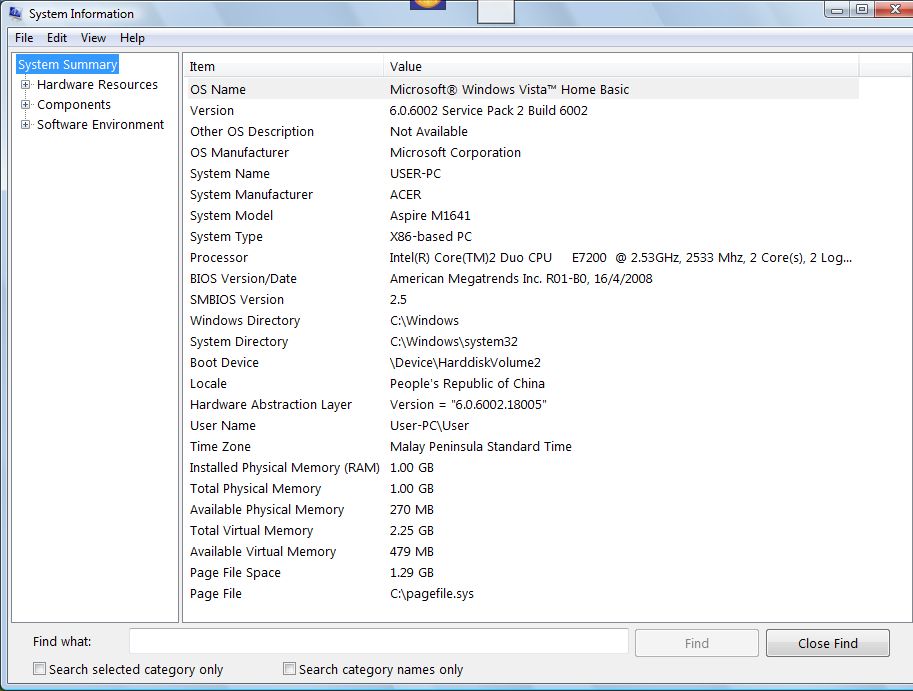Click the System Information title bar icon
Screen dimensions: 913x691
[x=15, y=12]
